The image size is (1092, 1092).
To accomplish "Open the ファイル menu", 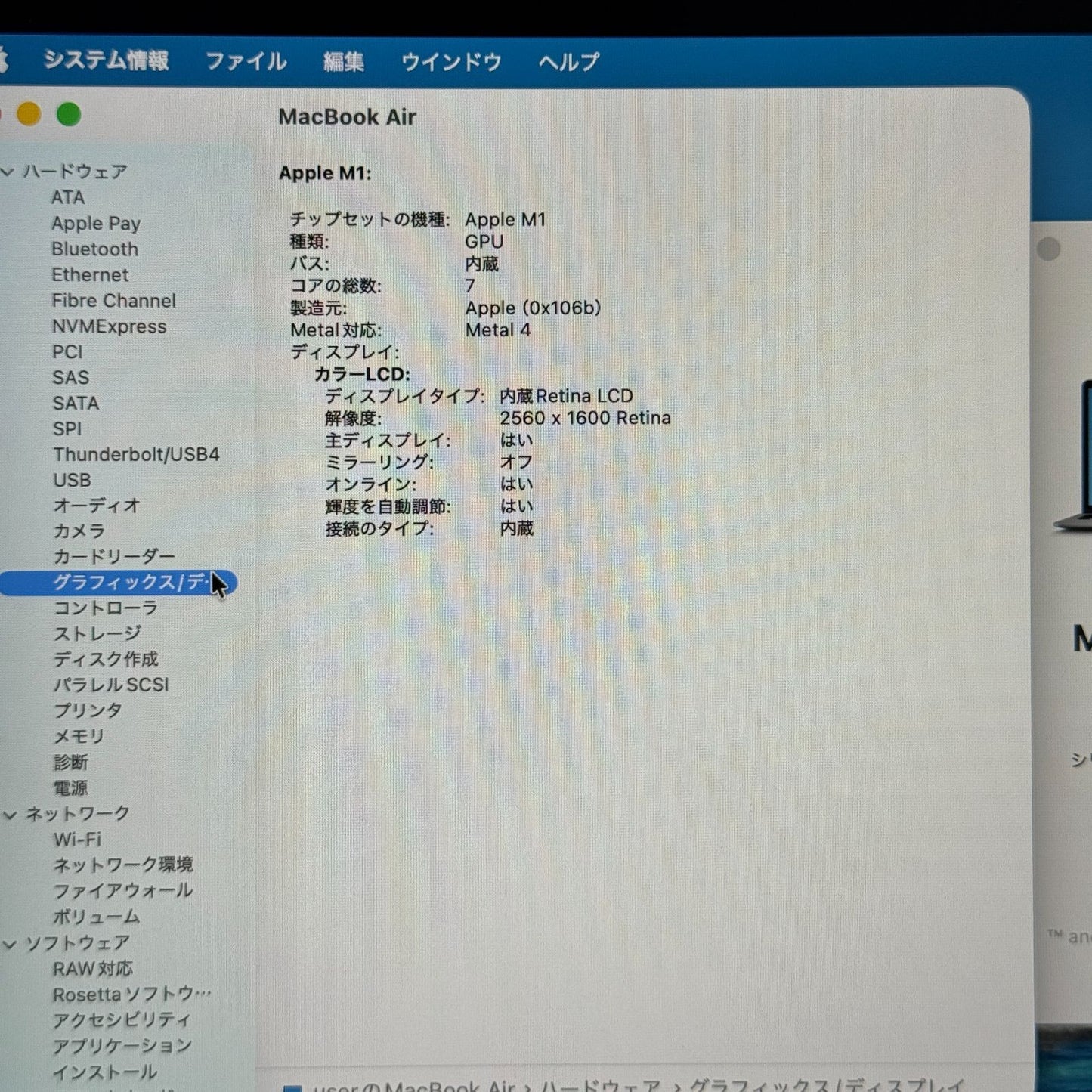I will point(246,61).
